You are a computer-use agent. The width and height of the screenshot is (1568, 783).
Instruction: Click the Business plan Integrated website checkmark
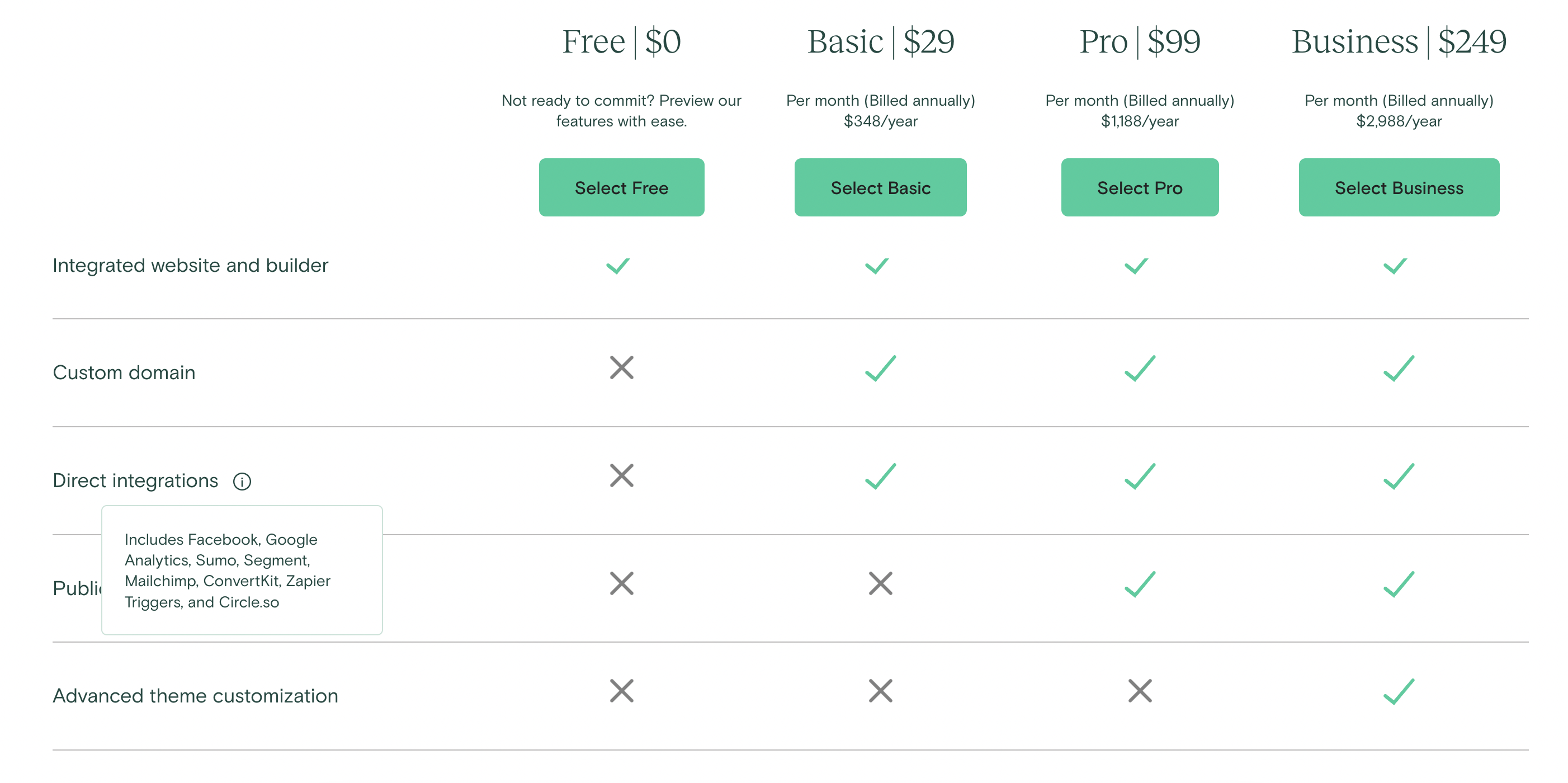point(1395,266)
